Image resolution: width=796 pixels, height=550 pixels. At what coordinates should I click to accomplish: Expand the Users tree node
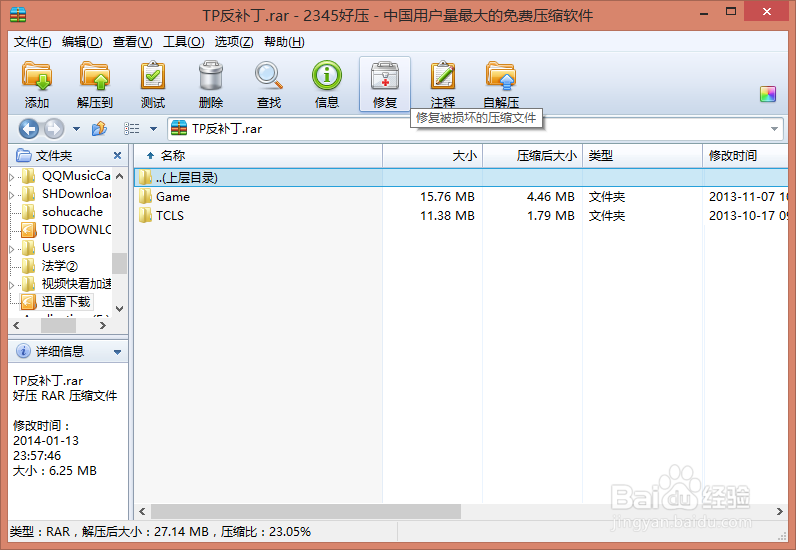click(x=12, y=249)
